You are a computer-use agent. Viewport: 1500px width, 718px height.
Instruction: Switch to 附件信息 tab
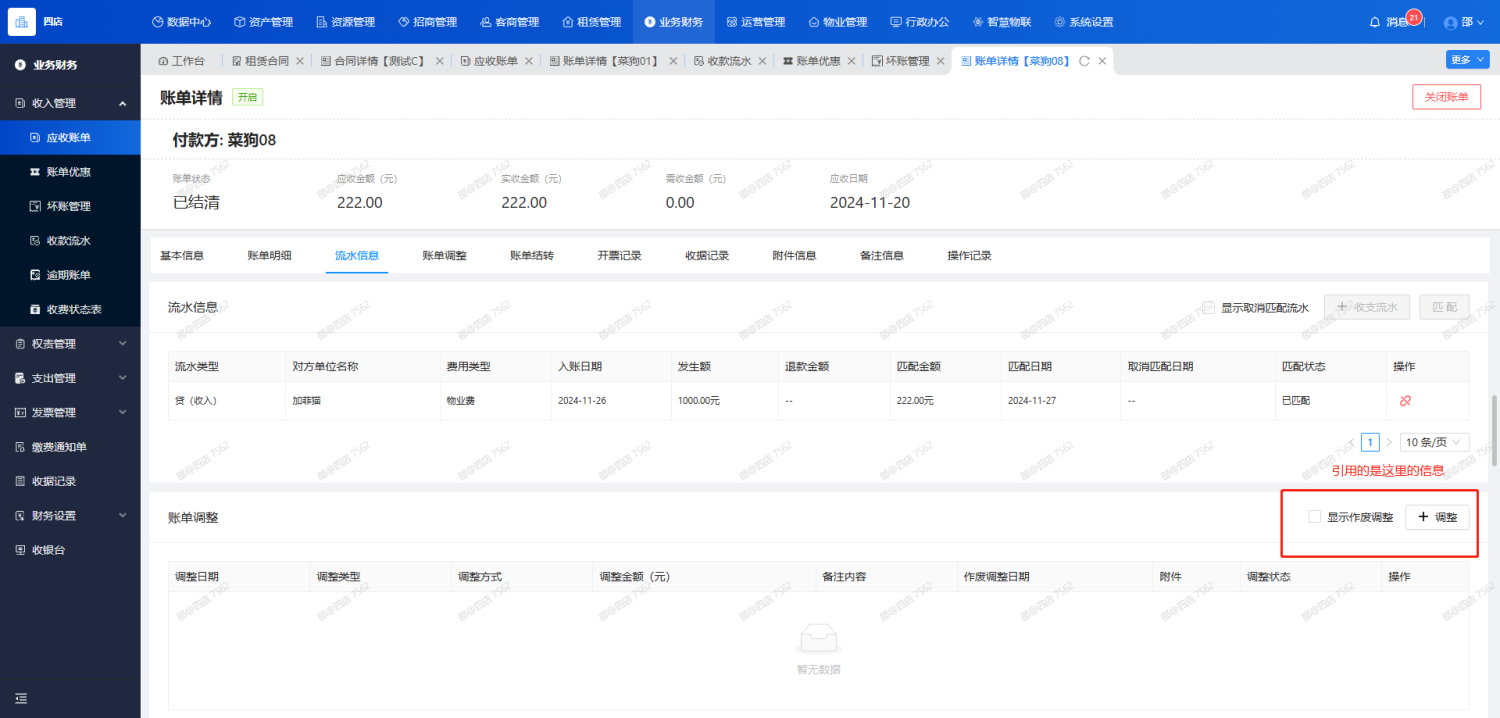coord(795,256)
